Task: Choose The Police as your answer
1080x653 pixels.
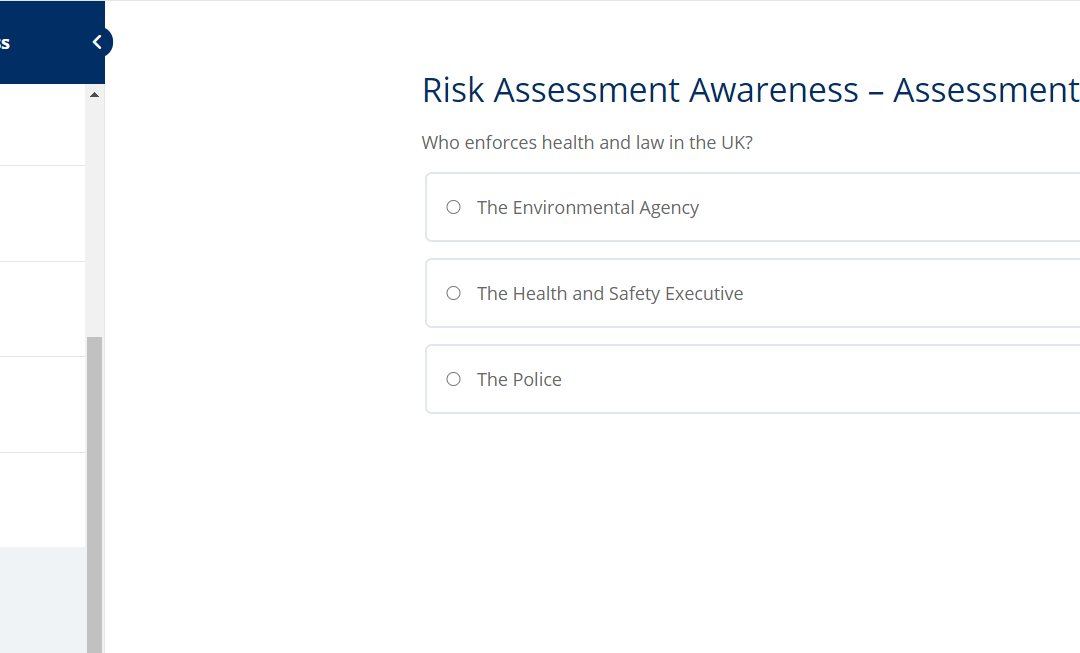Action: [x=453, y=379]
